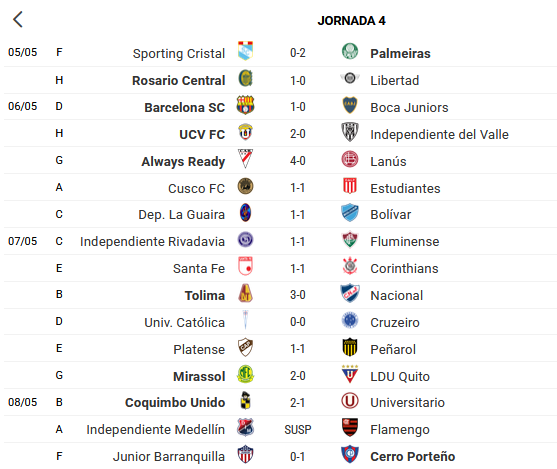Screen dimensions: 557x469
Task: Click the Always Ready 4-0 score
Action: pyautogui.click(x=298, y=161)
